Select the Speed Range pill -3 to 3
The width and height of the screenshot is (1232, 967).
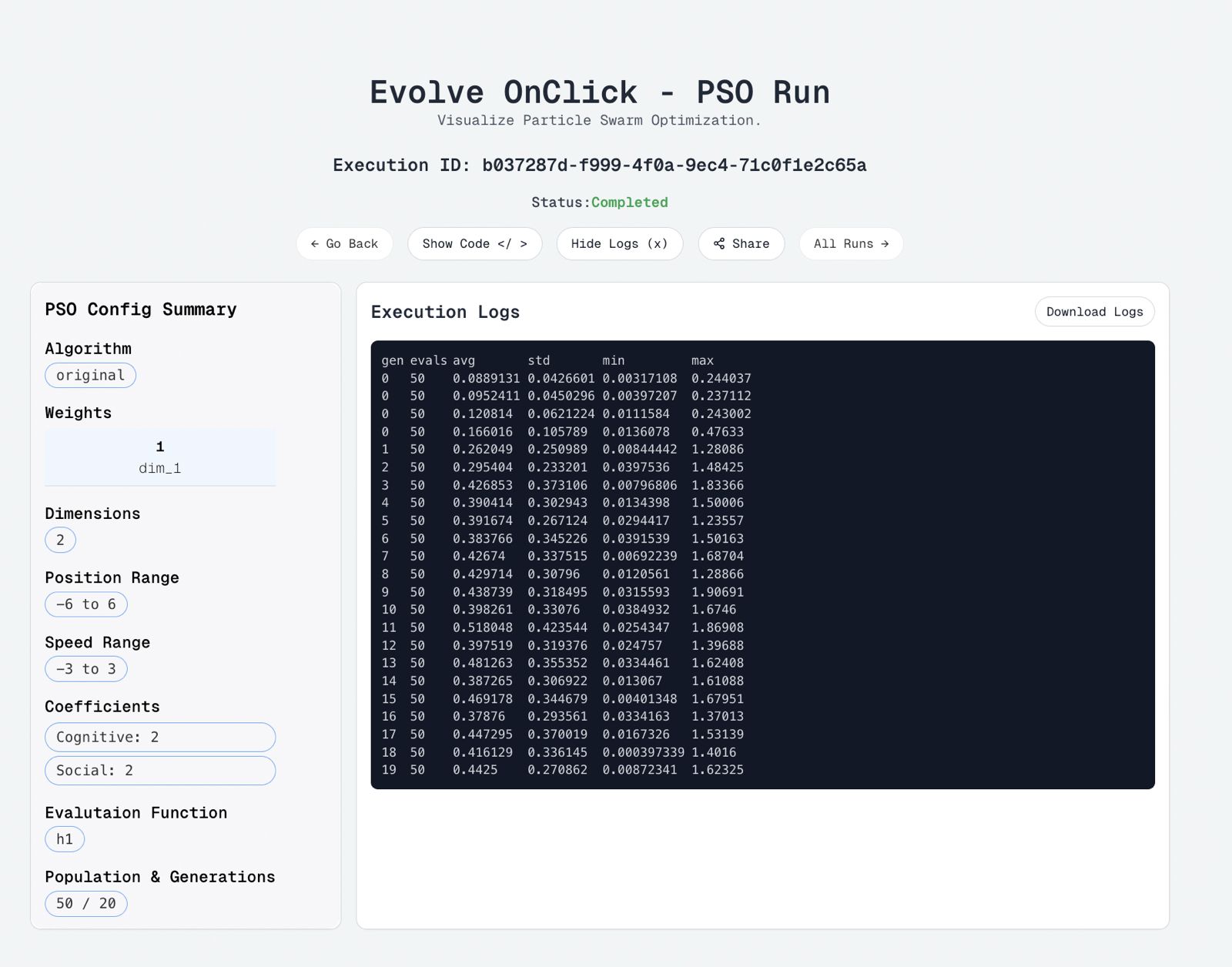(x=85, y=669)
